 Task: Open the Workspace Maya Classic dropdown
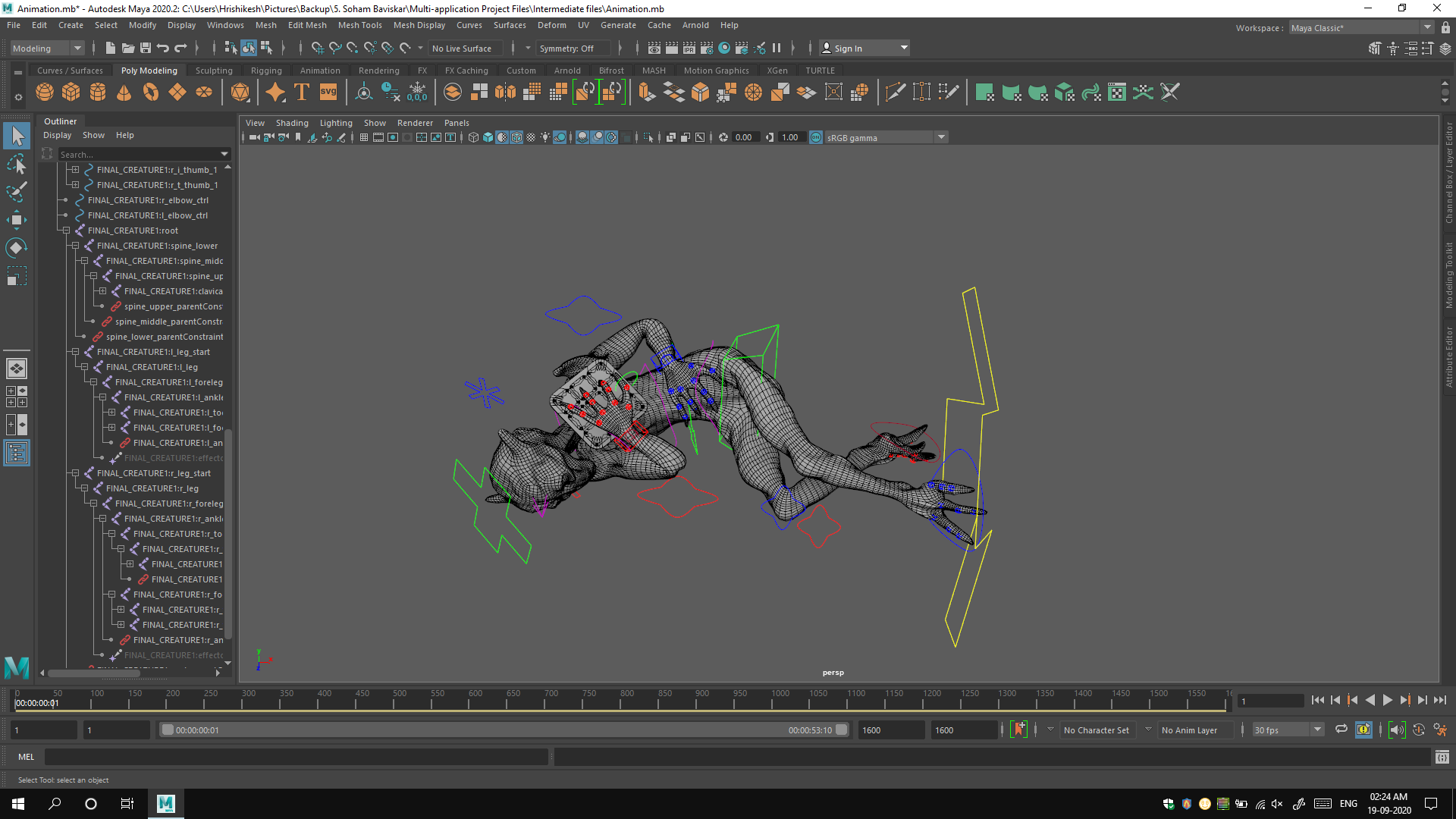click(1360, 27)
